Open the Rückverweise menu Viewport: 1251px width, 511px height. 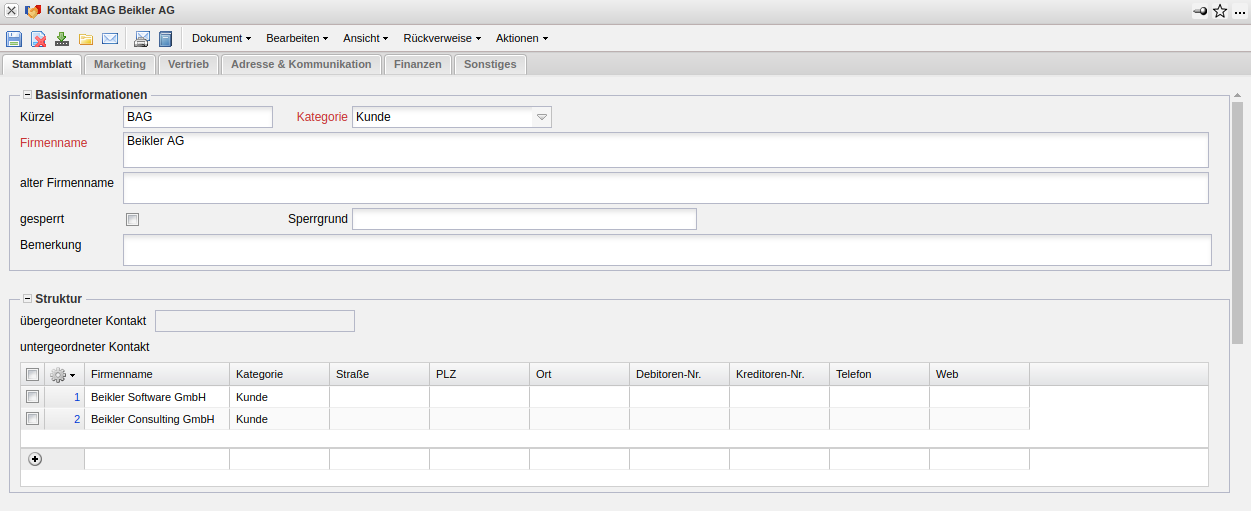pyautogui.click(x=442, y=38)
